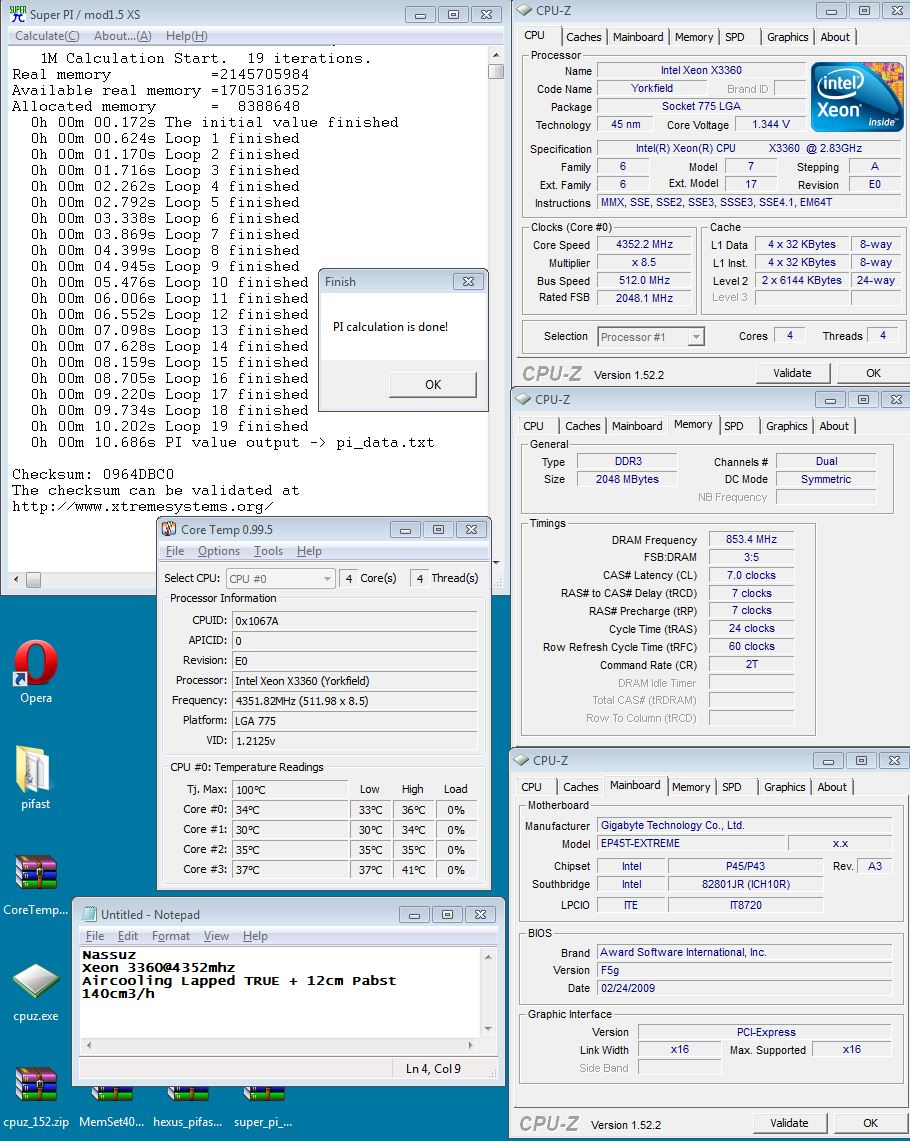Open Graphics tab in Memory CPU-Z window

coord(786,426)
